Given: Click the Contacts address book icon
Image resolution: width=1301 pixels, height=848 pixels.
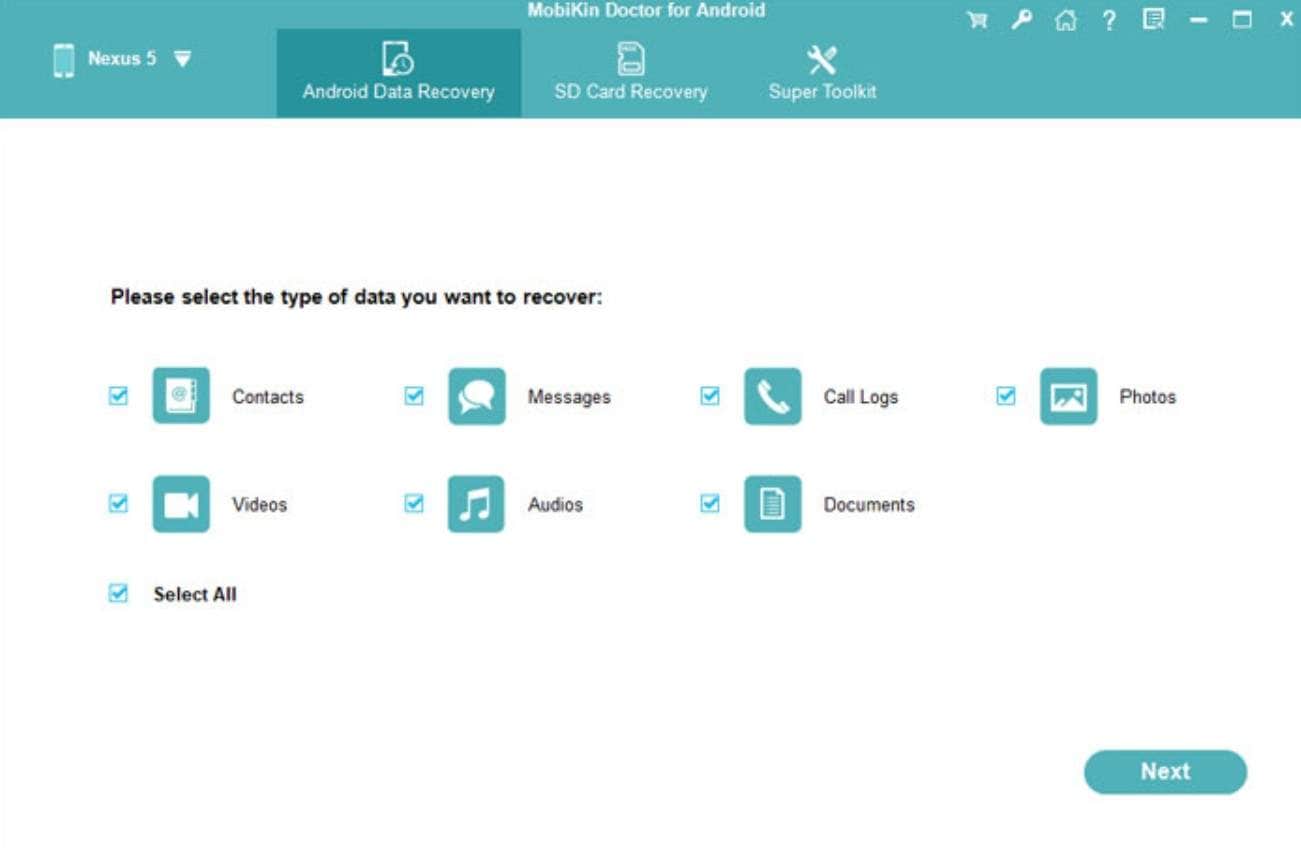Looking at the screenshot, I should [181, 396].
